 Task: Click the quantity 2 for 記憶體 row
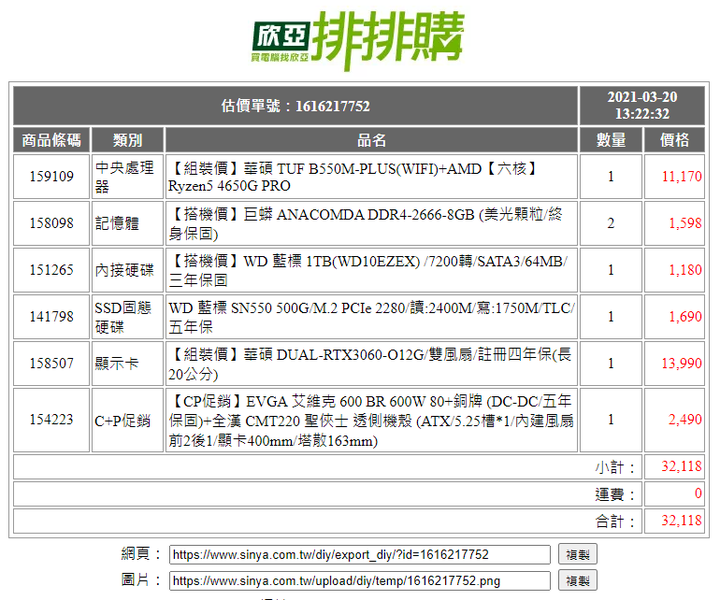pyautogui.click(x=611, y=223)
